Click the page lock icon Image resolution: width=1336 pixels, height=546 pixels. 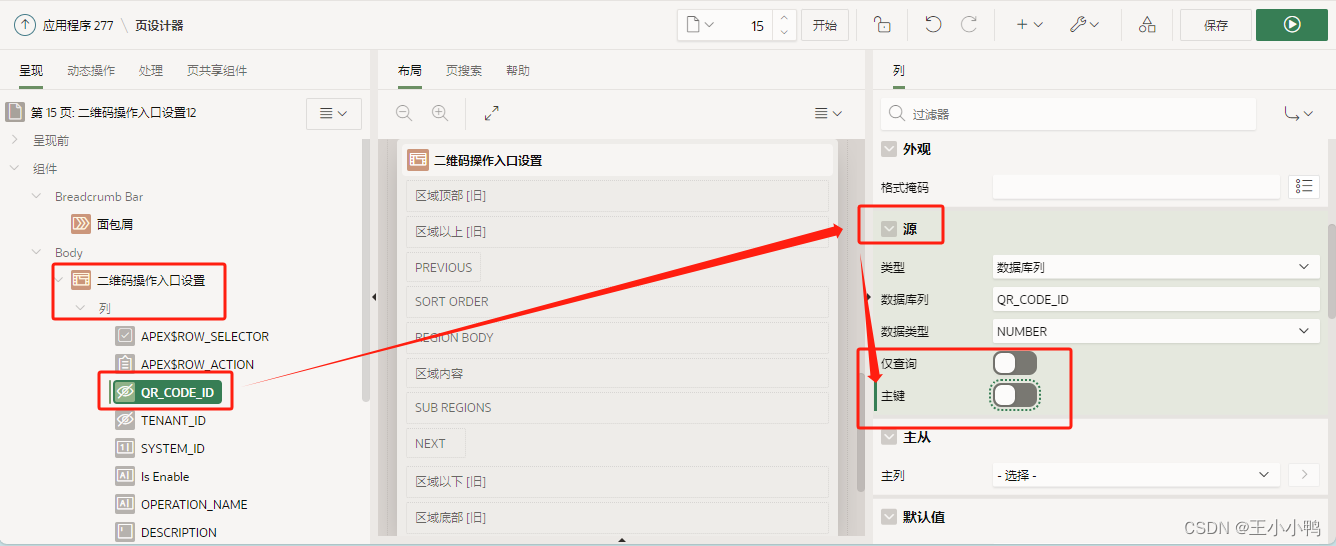883,25
